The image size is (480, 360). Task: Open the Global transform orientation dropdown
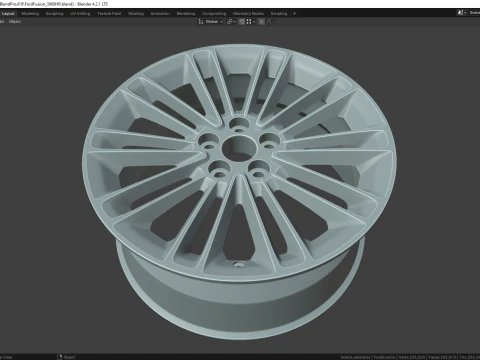coord(211,22)
